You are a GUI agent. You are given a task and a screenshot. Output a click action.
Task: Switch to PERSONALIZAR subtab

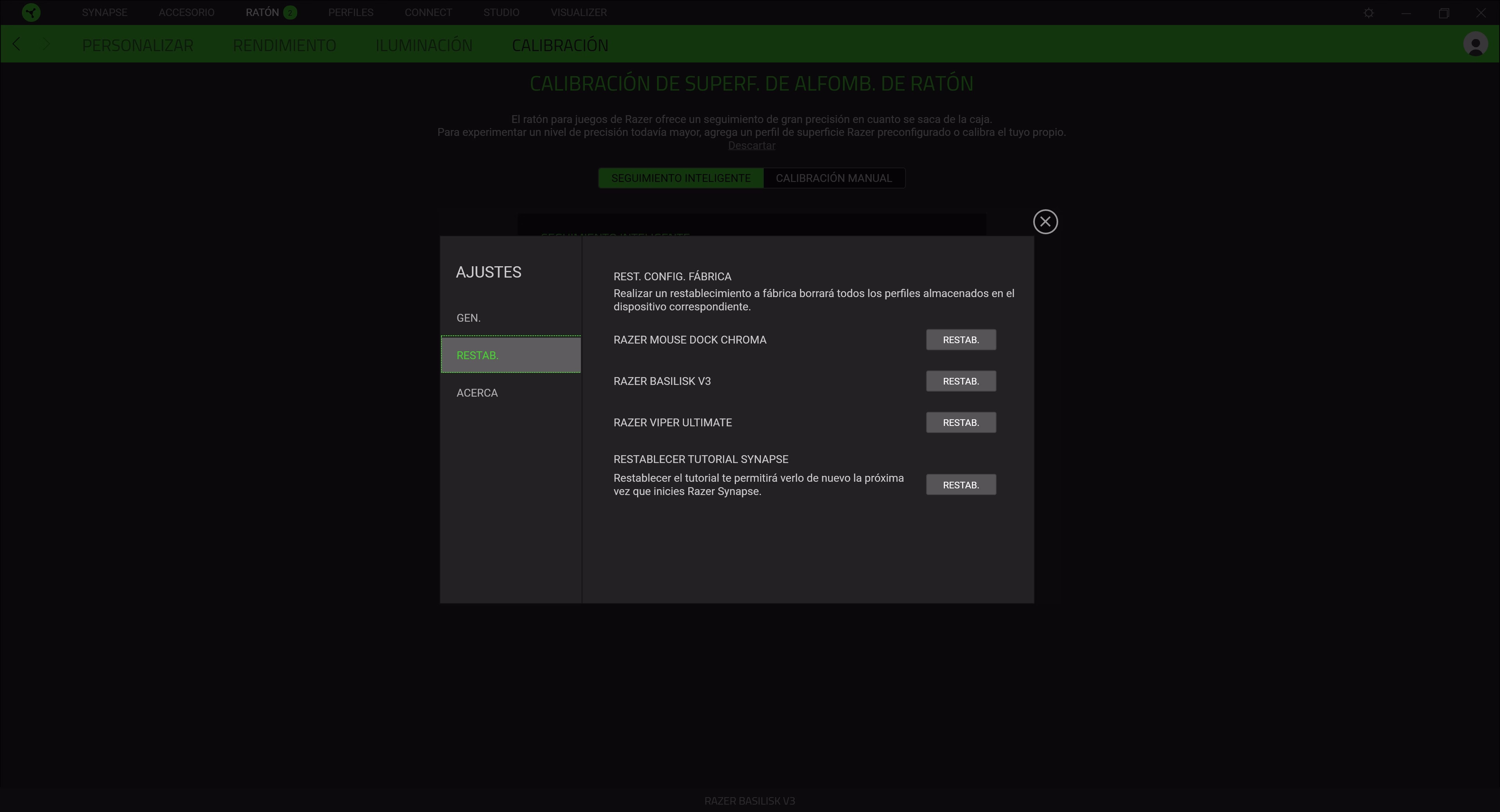pos(137,45)
